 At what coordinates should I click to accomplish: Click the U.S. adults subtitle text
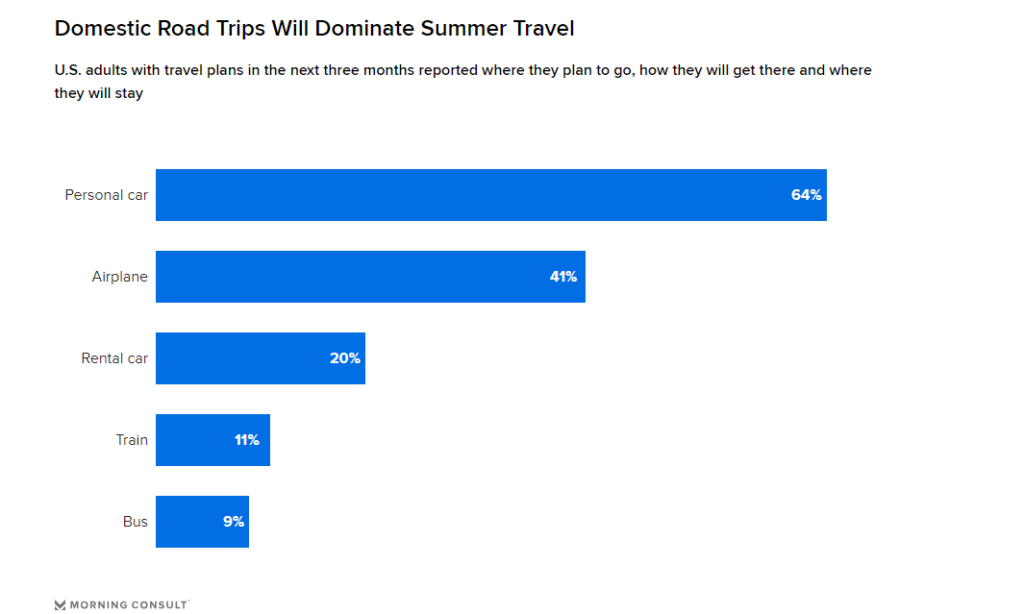463,81
